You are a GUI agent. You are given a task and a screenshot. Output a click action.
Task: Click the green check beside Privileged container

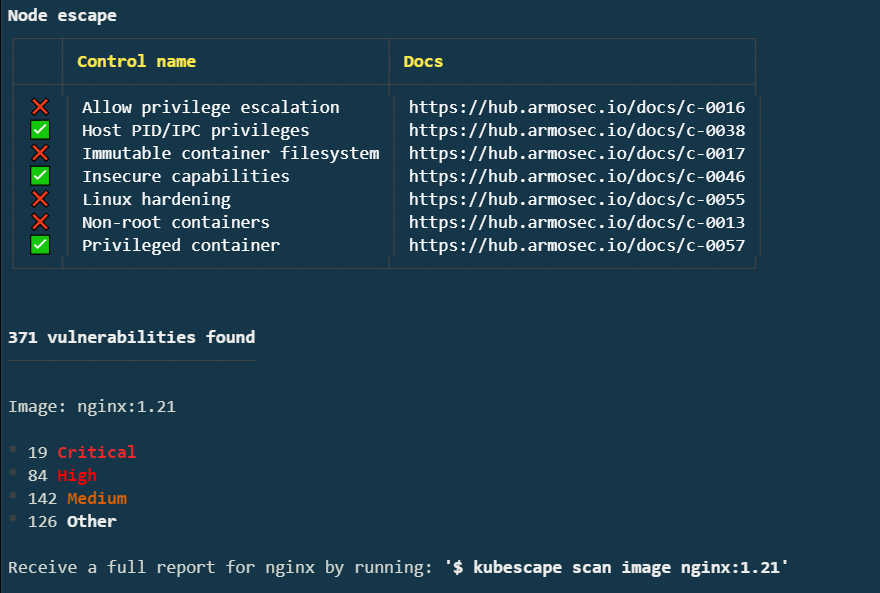(x=40, y=245)
